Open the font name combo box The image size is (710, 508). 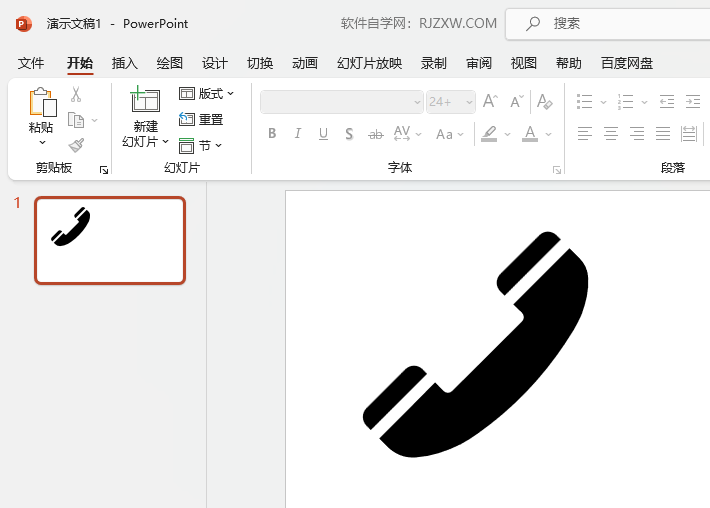pyautogui.click(x=342, y=102)
